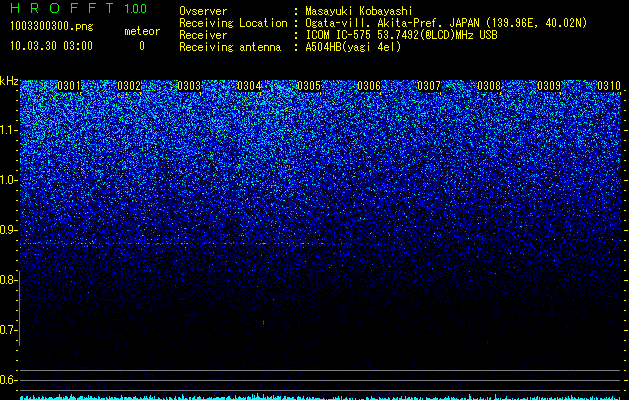Click antenna value A504HB(yagi 4el)
Viewport: 629px width, 400px height.
coord(353,47)
